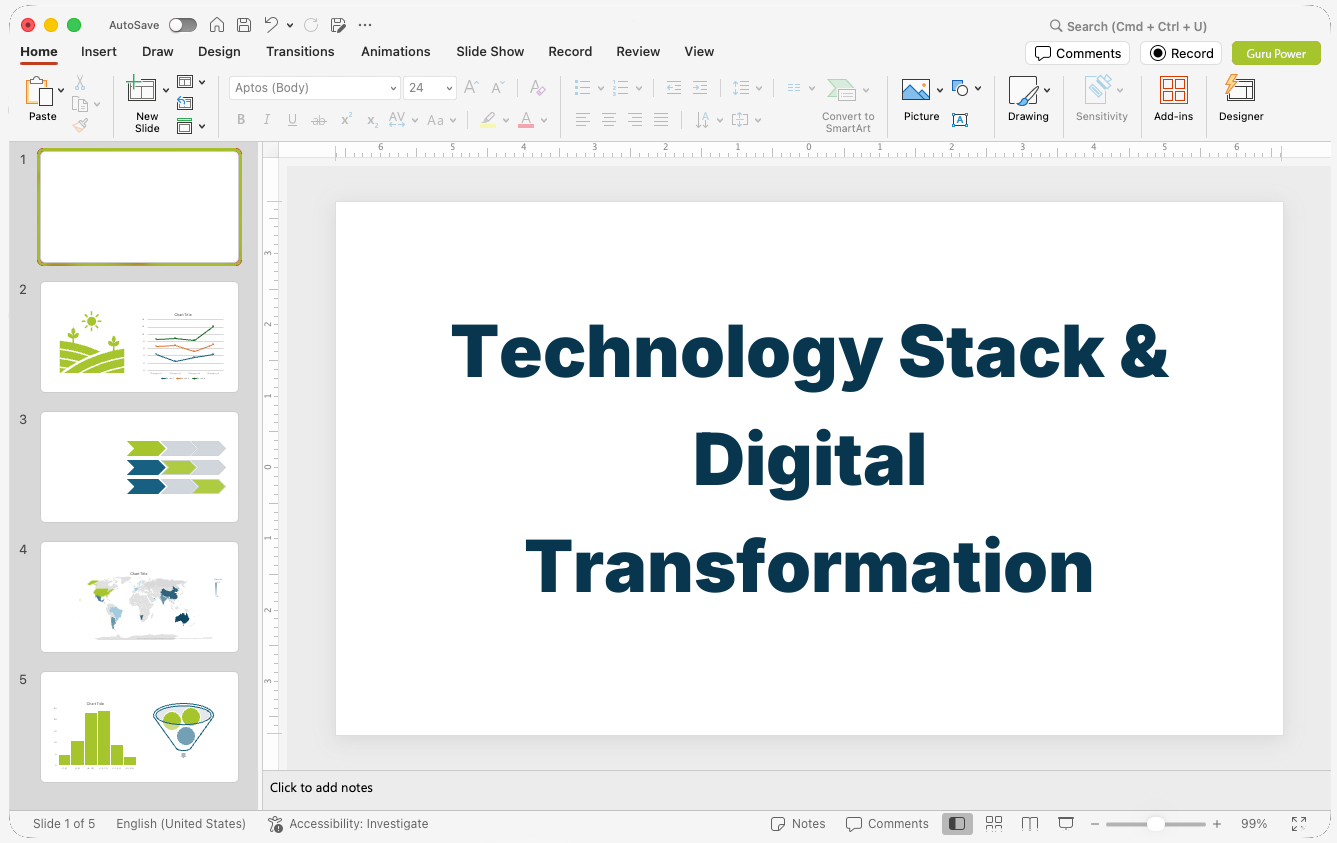1337x843 pixels.
Task: Expand the Undo history arrow
Action: point(290,25)
